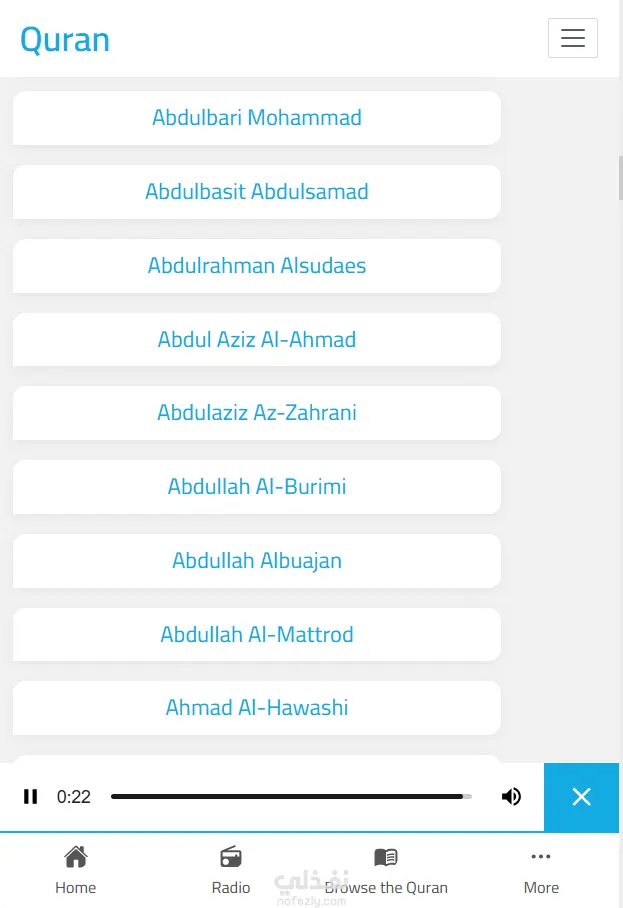Close the audio player bar
623x908 pixels.
pyautogui.click(x=581, y=797)
